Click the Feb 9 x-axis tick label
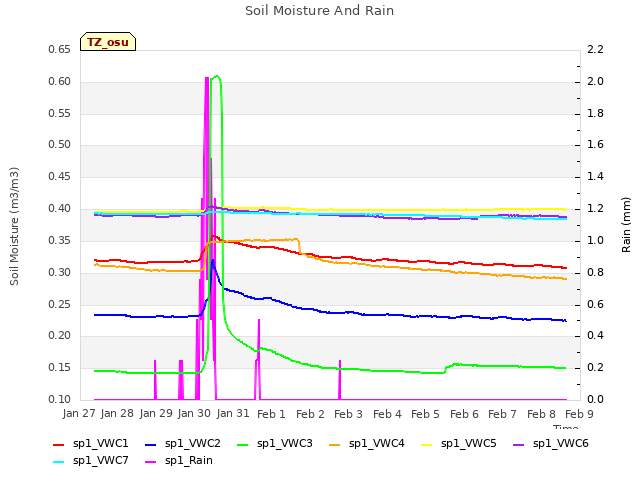 pos(579,414)
